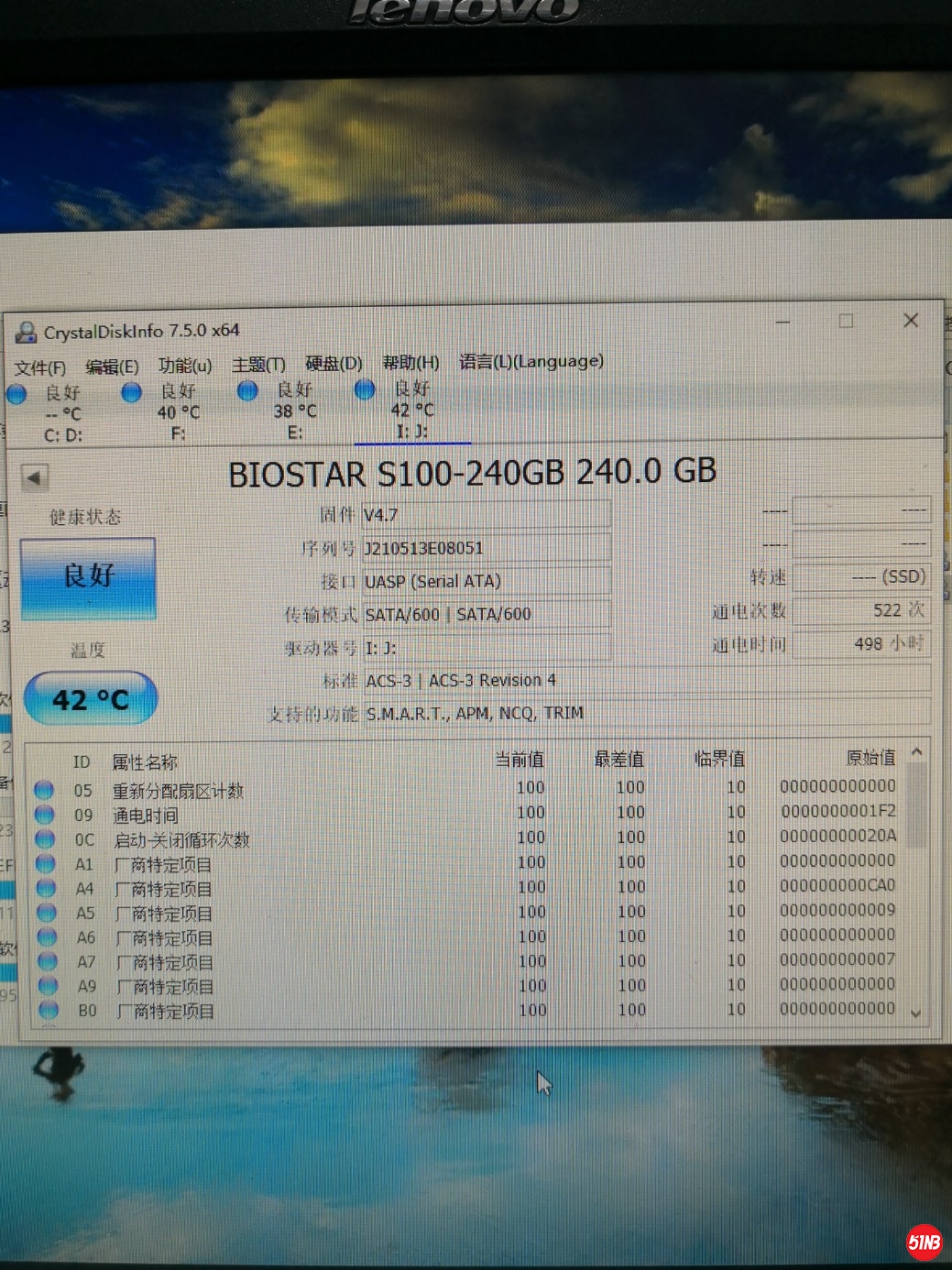The height and width of the screenshot is (1270, 952).
Task: Click status icon for attribute B0 row
Action: 49,1011
